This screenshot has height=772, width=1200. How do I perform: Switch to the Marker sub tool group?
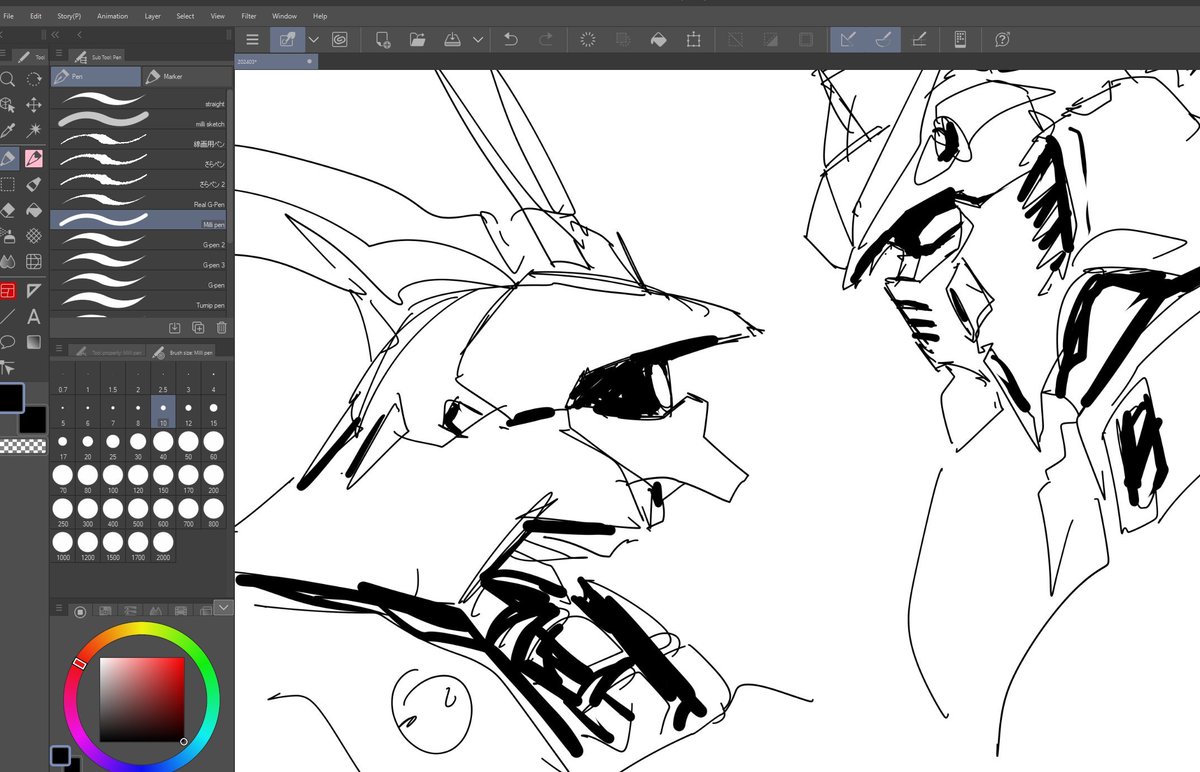tap(186, 77)
